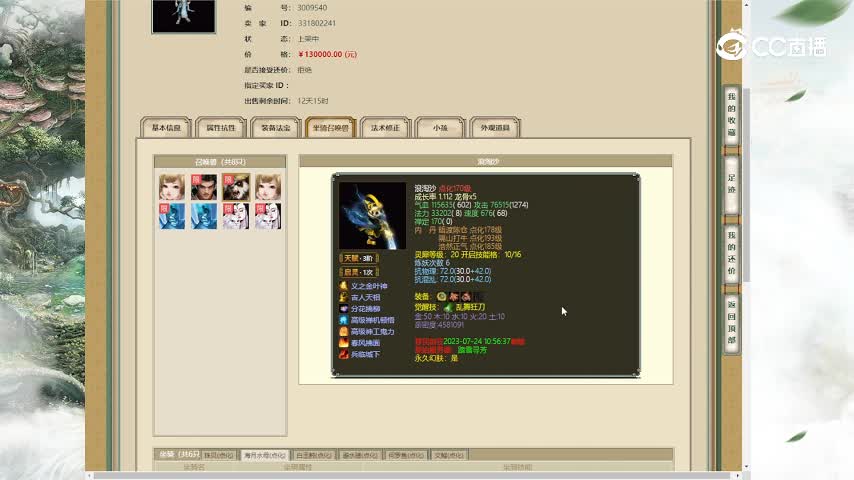Click 返回顶部 in right sidebar
Image resolution: width=854 pixels, height=480 pixels.
pos(731,322)
